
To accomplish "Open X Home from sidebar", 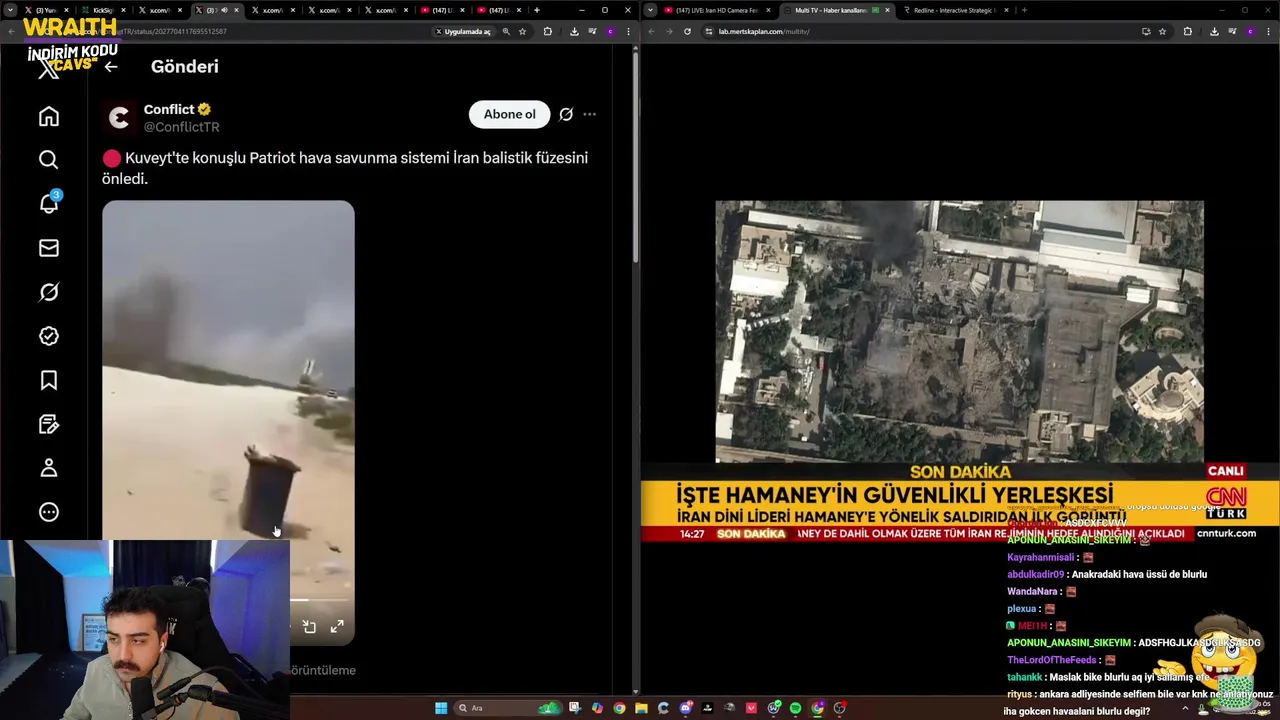I will [49, 116].
